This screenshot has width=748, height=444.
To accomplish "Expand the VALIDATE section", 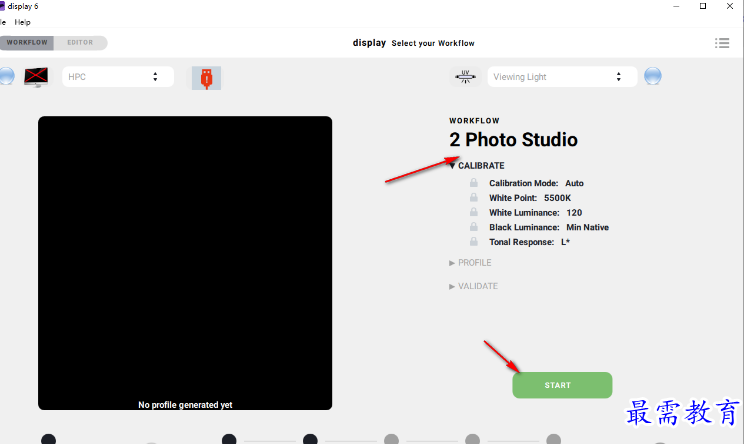I will [x=473, y=286].
